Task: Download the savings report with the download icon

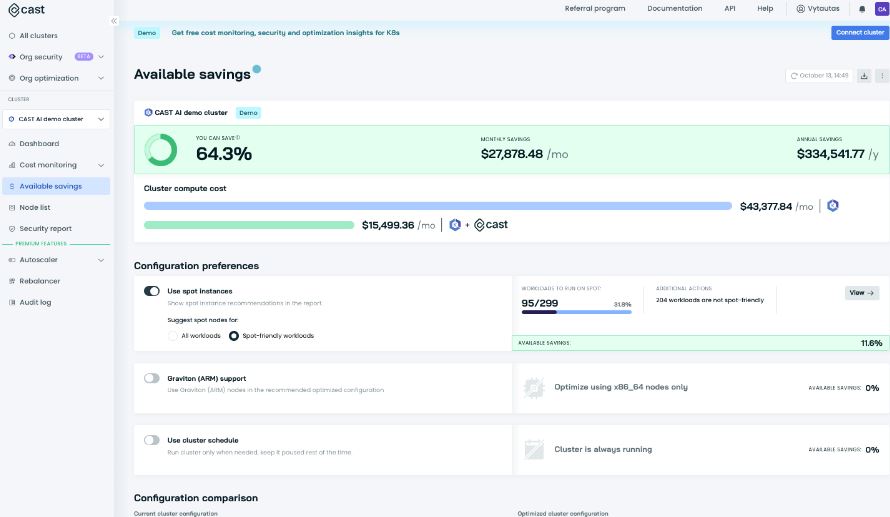Action: (864, 75)
